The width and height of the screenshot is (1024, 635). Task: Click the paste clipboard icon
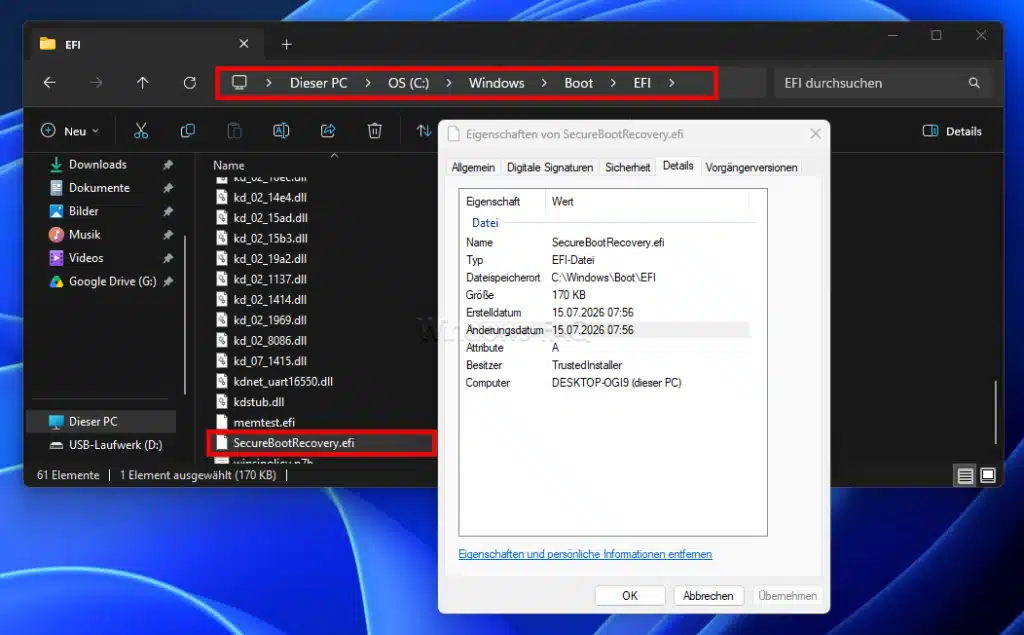pos(234,131)
